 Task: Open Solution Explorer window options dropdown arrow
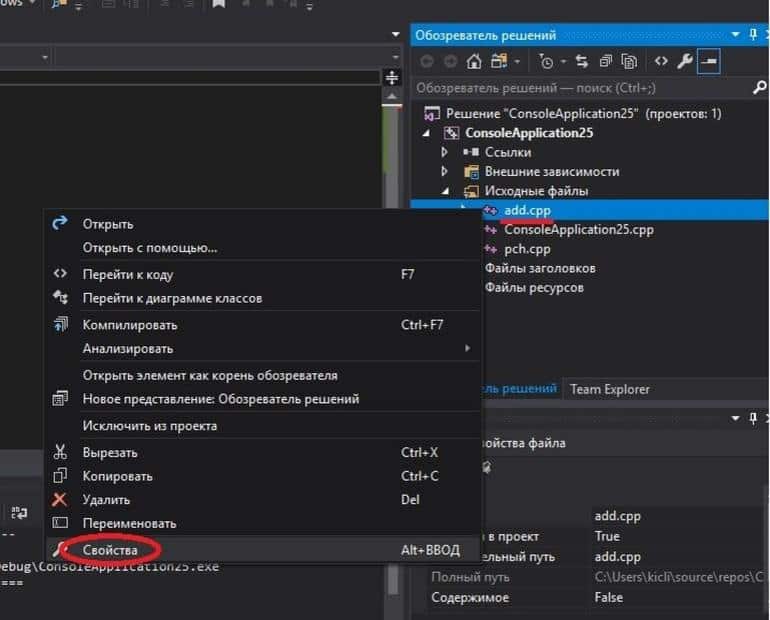tap(735, 34)
